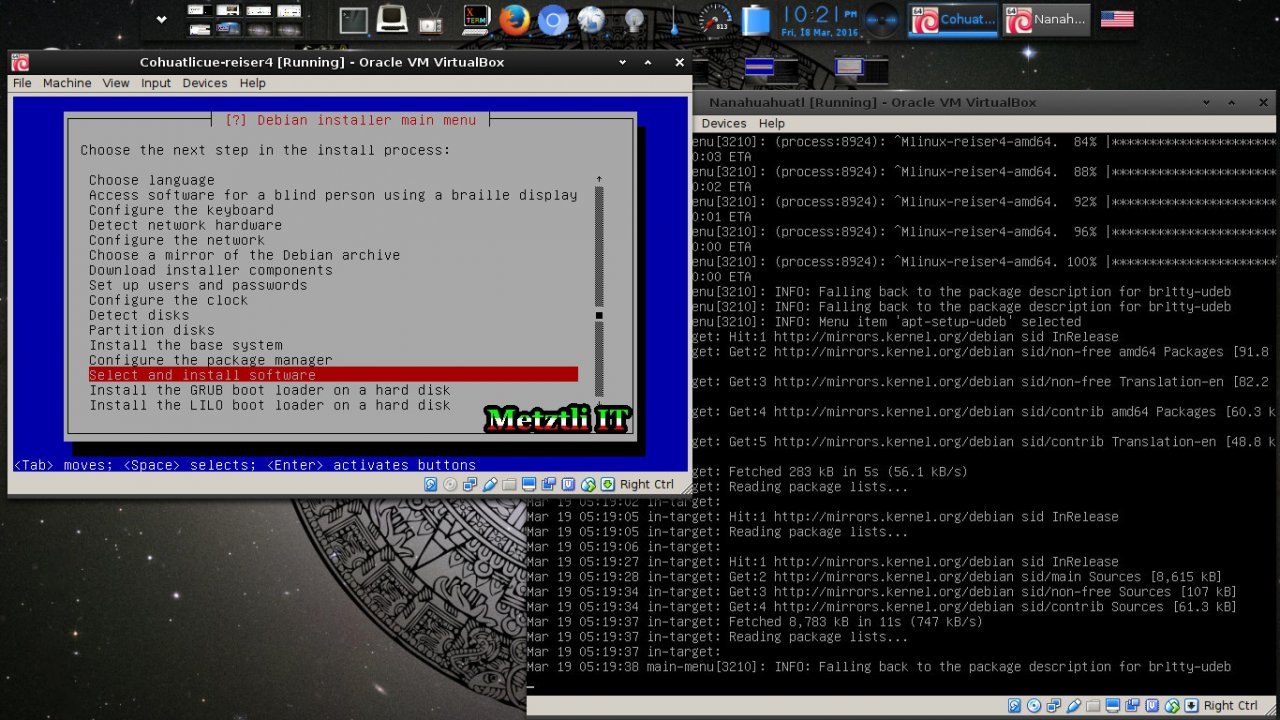Viewport: 1280px width, 720px height.
Task: Click network adapter icon in Cohuatlicue status bar
Action: [x=470, y=484]
